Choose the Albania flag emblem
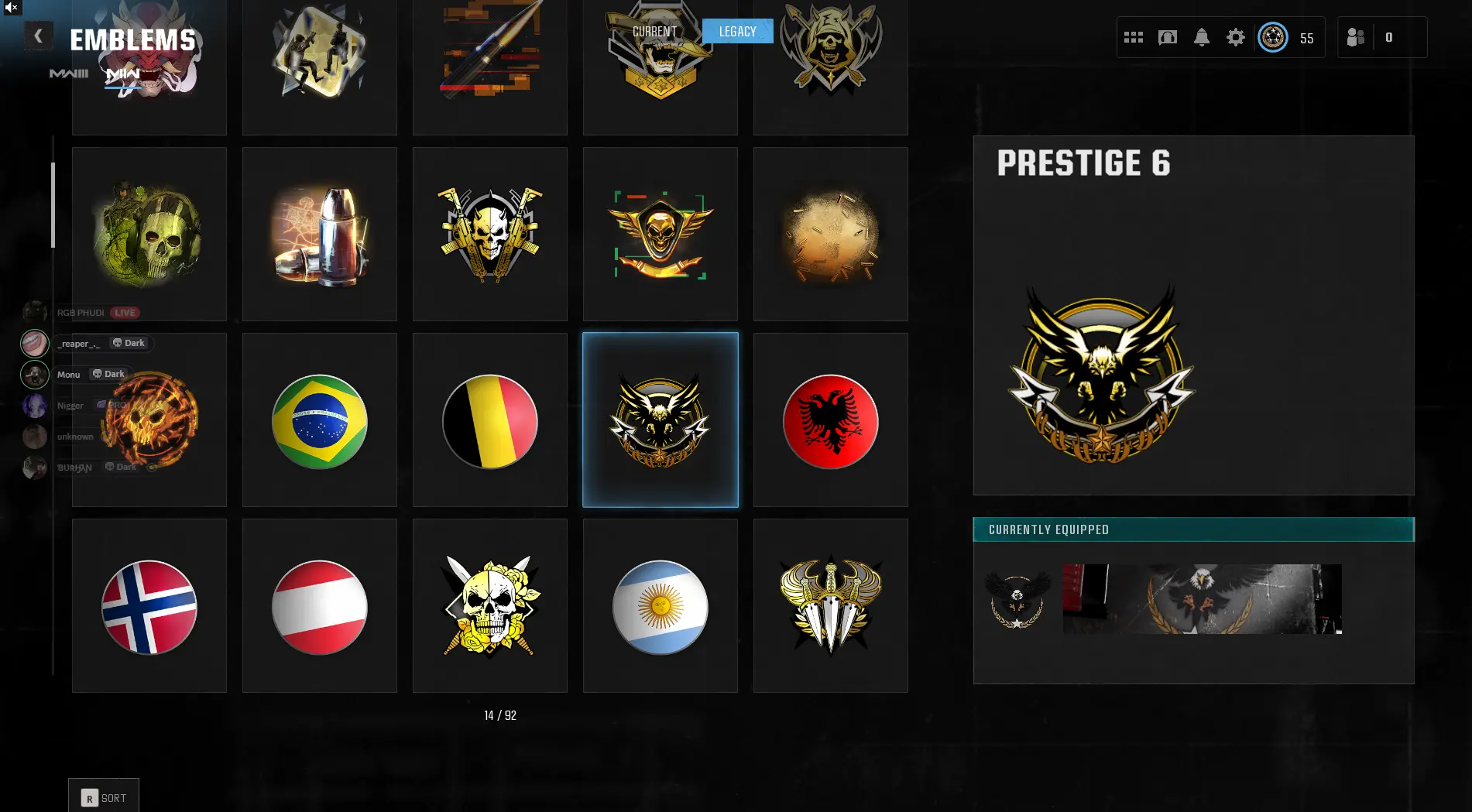Viewport: 1472px width, 812px height. tap(831, 420)
